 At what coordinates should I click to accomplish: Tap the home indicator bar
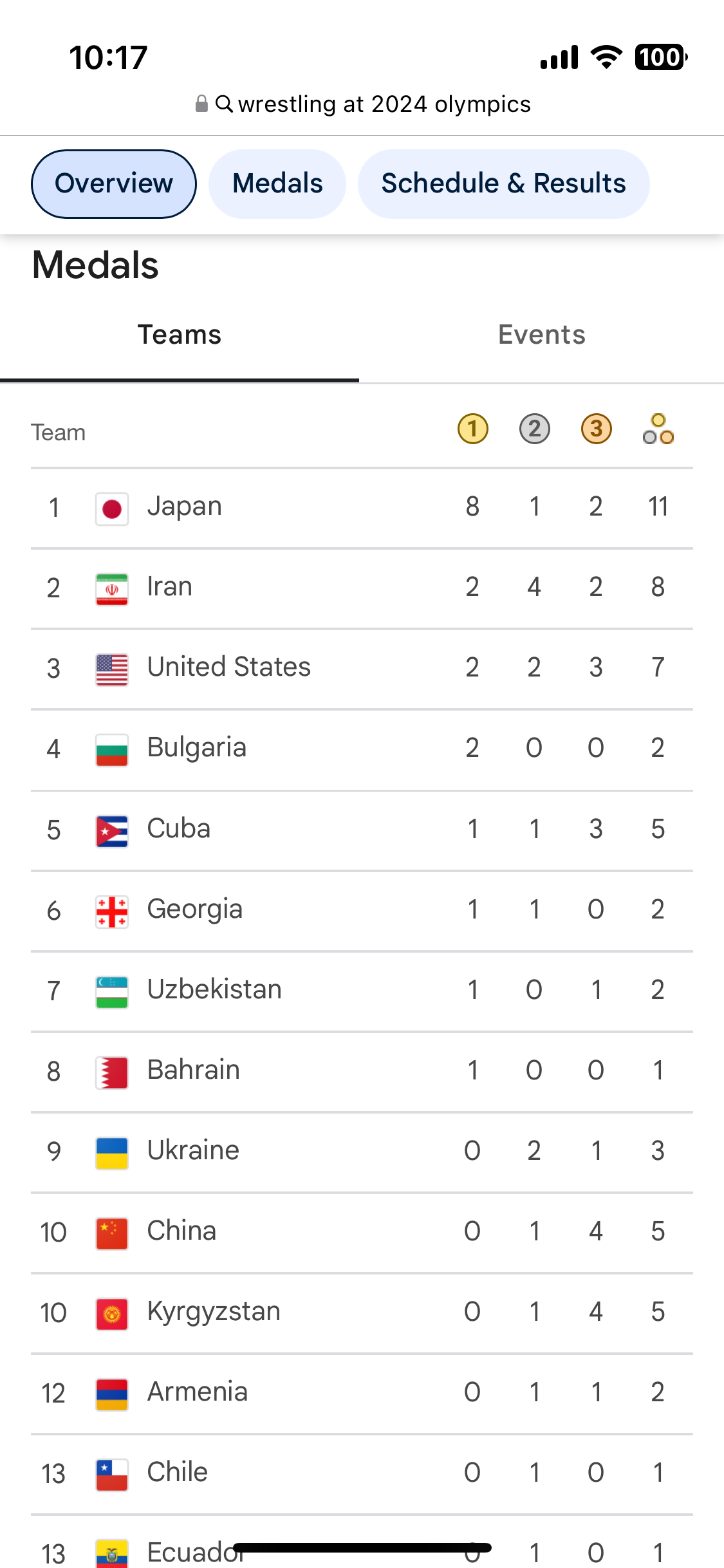click(362, 1547)
